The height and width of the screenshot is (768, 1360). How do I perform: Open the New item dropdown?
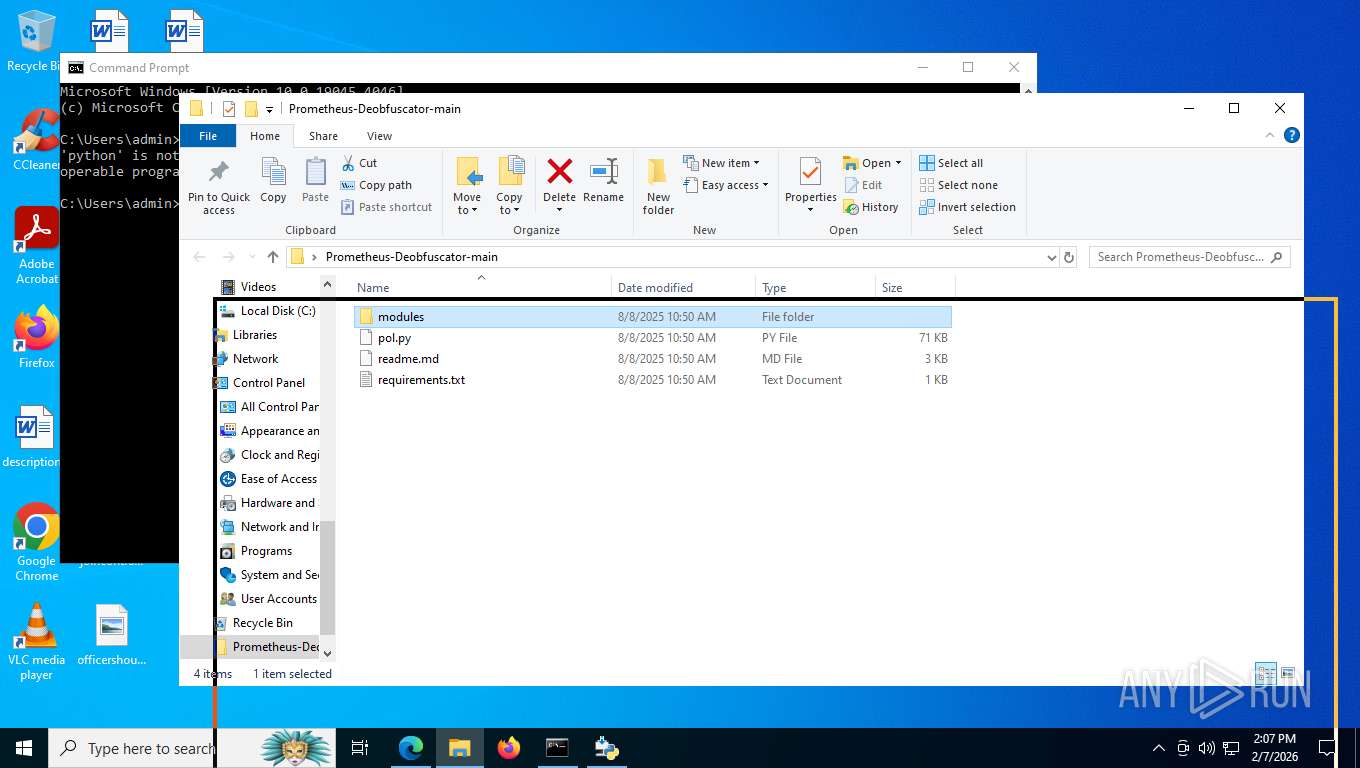pos(722,163)
